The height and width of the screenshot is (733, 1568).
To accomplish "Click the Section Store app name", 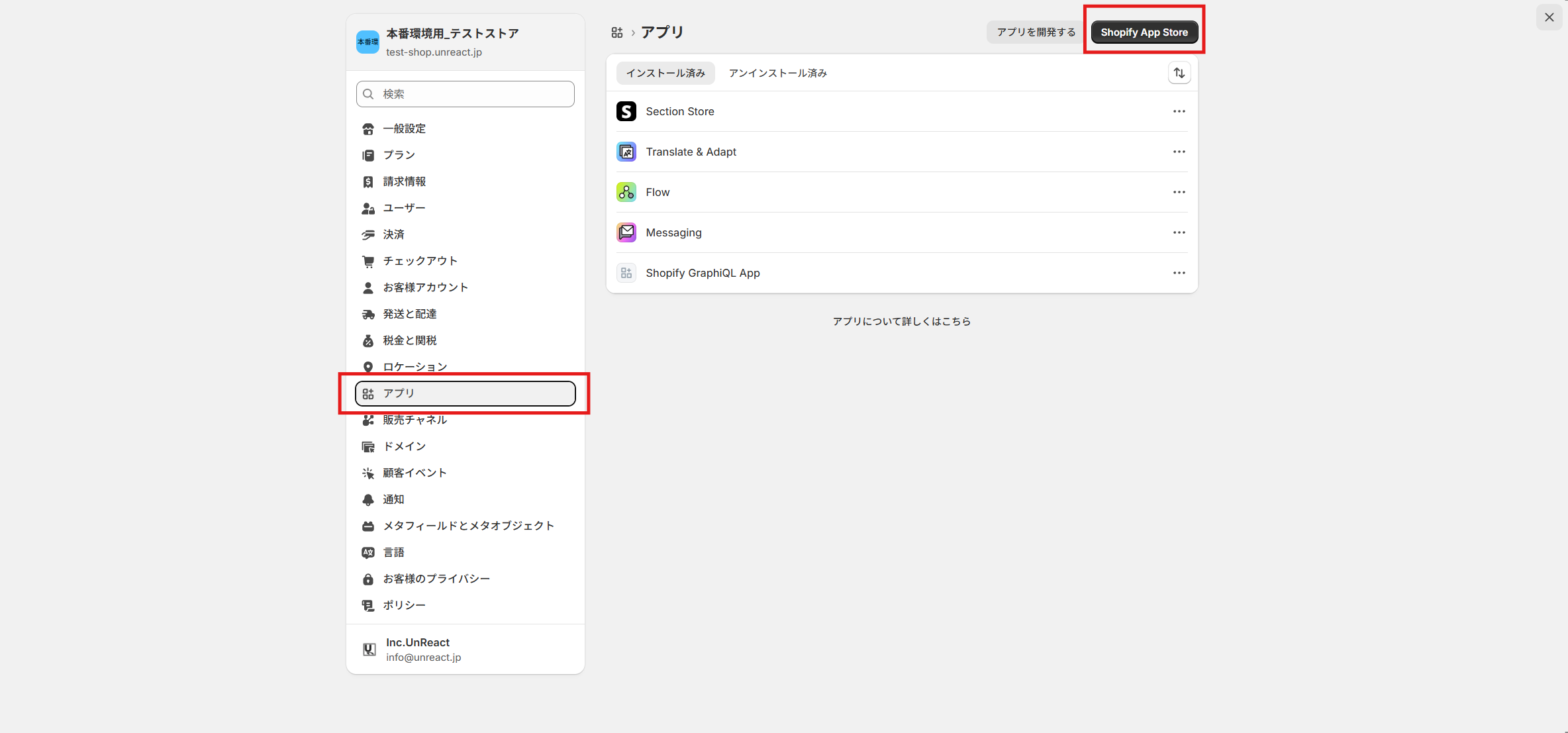I will click(680, 111).
